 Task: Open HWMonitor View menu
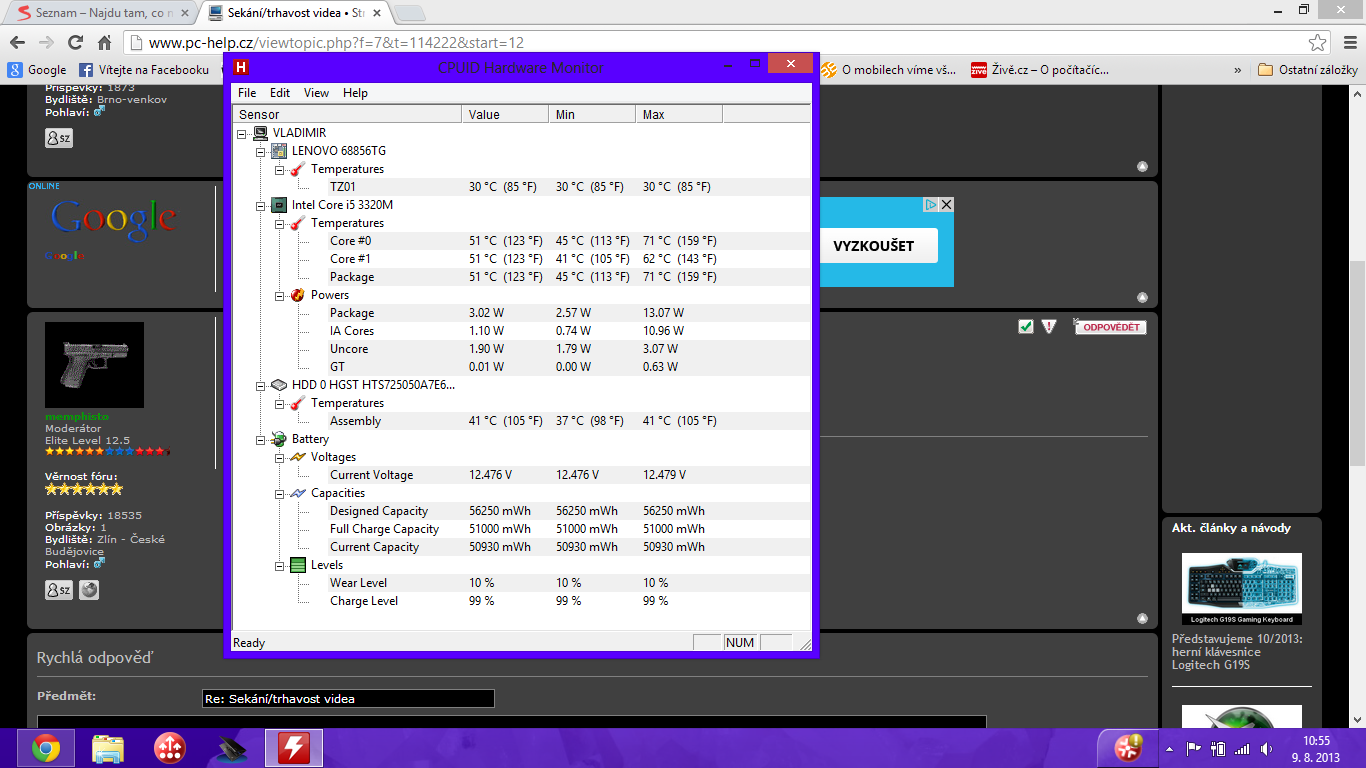316,93
